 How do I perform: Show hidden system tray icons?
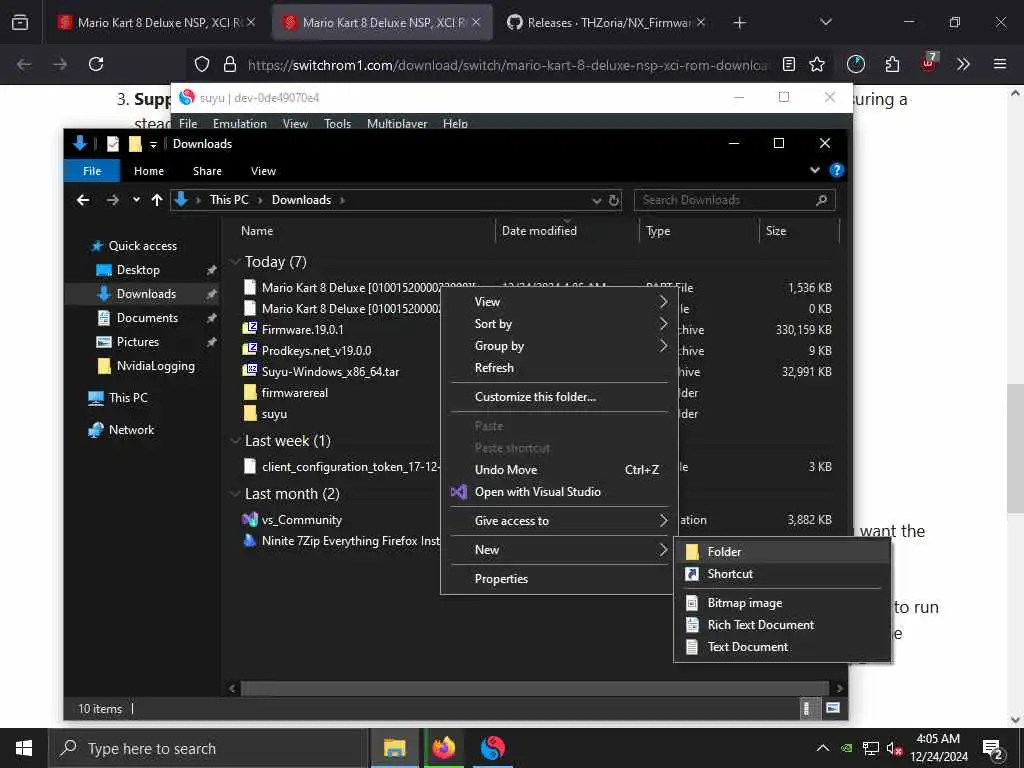823,748
